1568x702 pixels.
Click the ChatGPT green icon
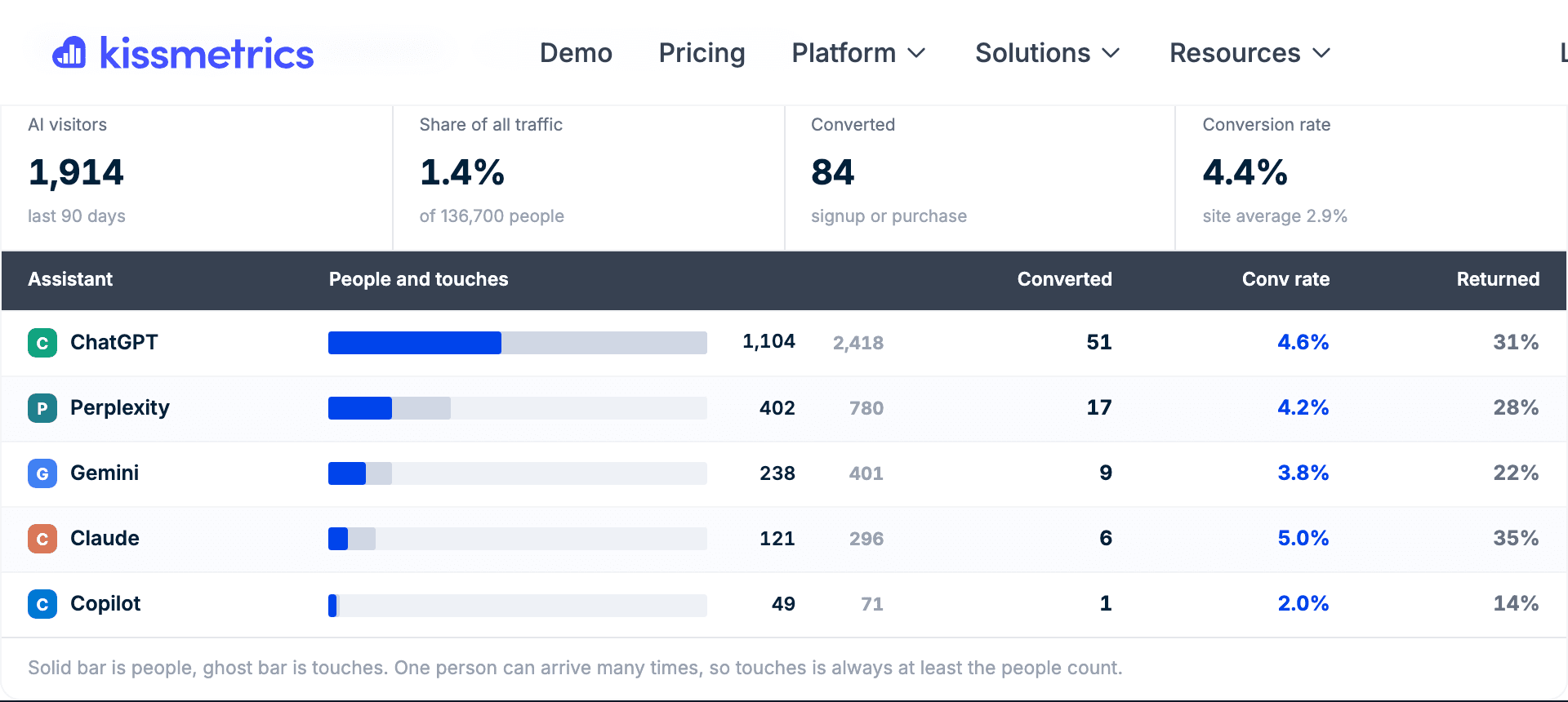click(42, 343)
